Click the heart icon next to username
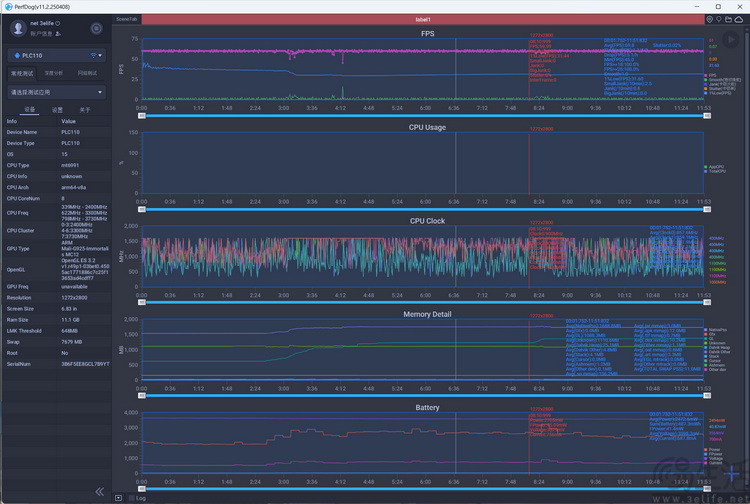This screenshot has height=504, width=750. [x=57, y=23]
